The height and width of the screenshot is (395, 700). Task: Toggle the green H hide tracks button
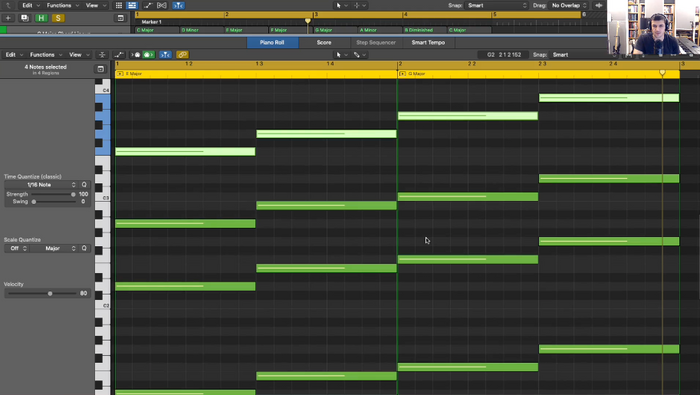point(41,18)
